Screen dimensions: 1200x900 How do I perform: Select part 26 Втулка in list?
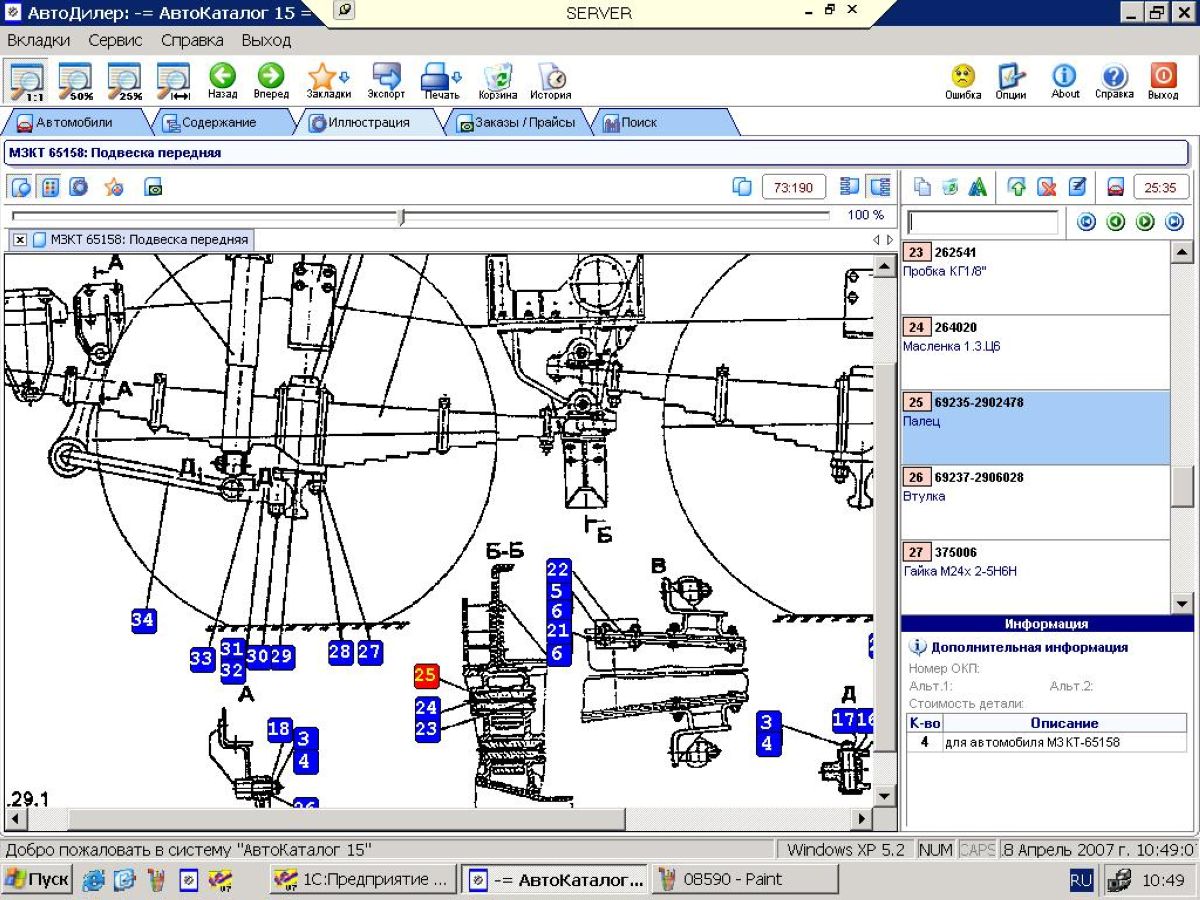[x=1035, y=503]
